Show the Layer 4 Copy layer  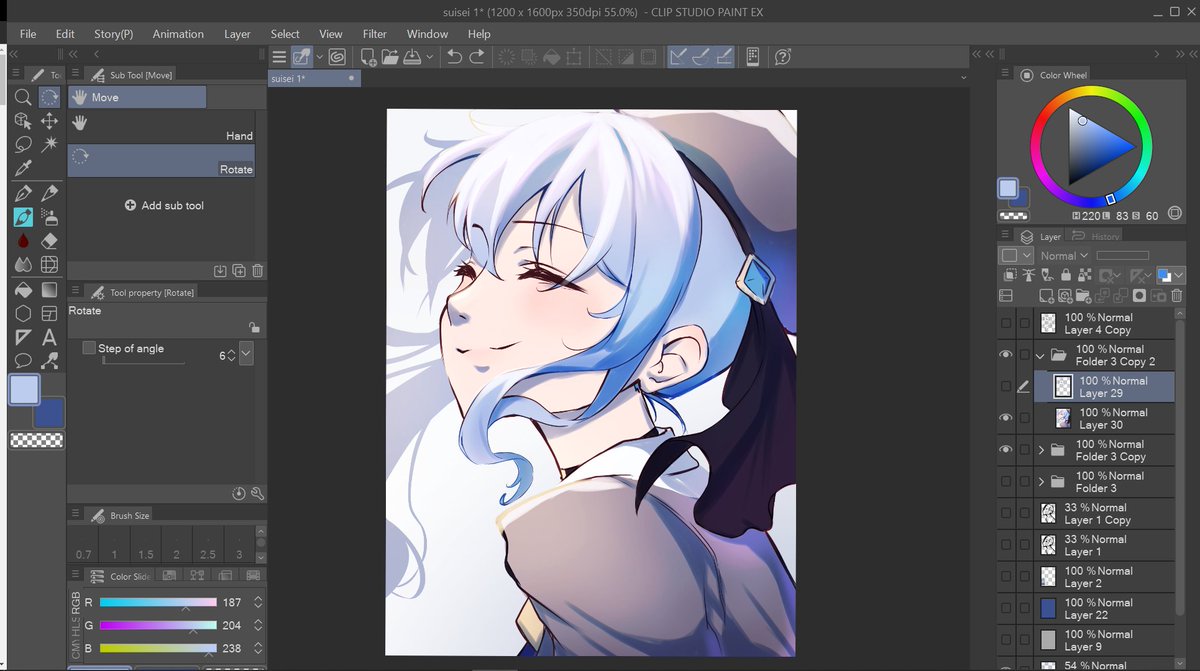point(1006,323)
